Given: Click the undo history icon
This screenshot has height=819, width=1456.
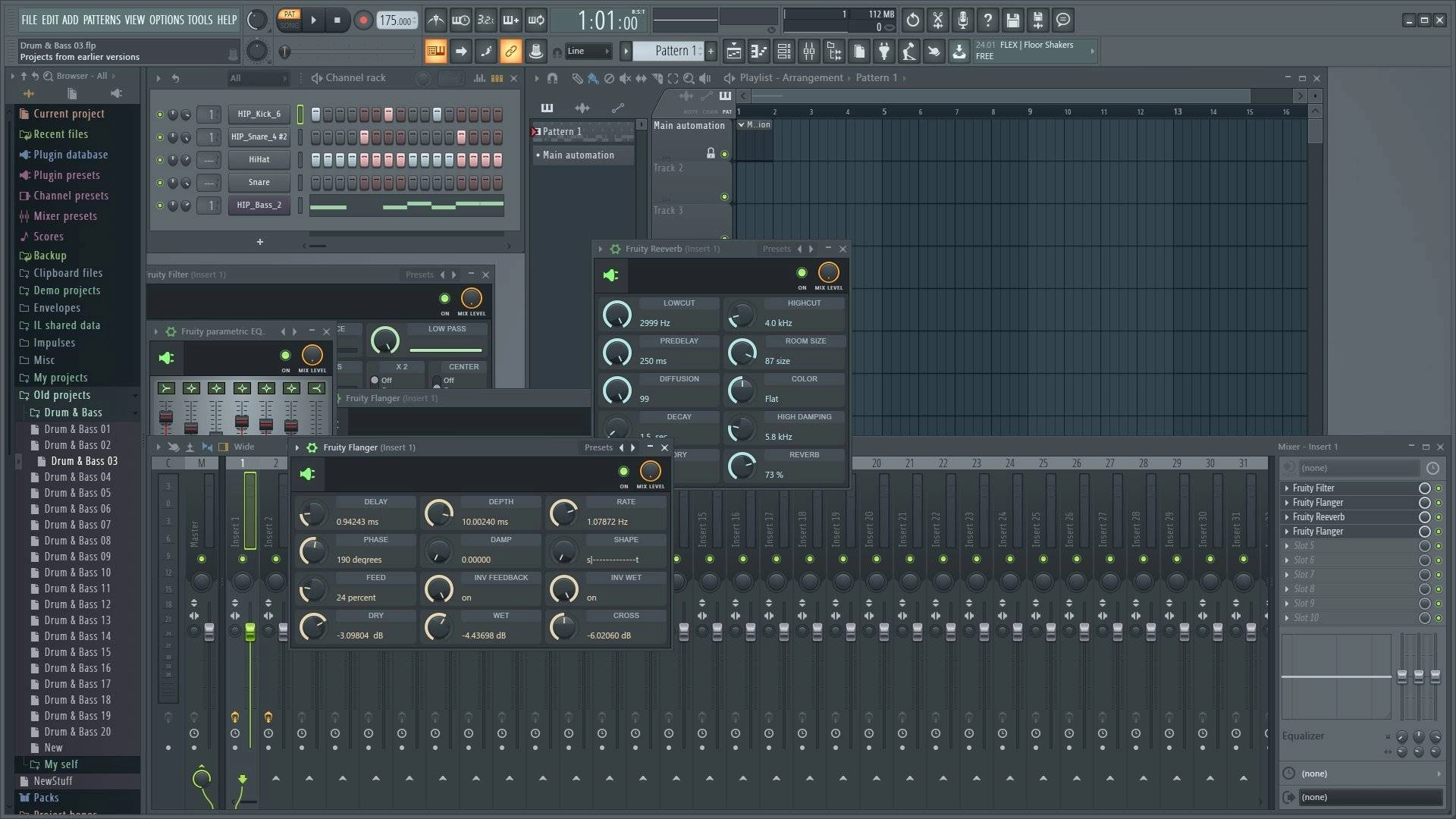Looking at the screenshot, I should [913, 20].
